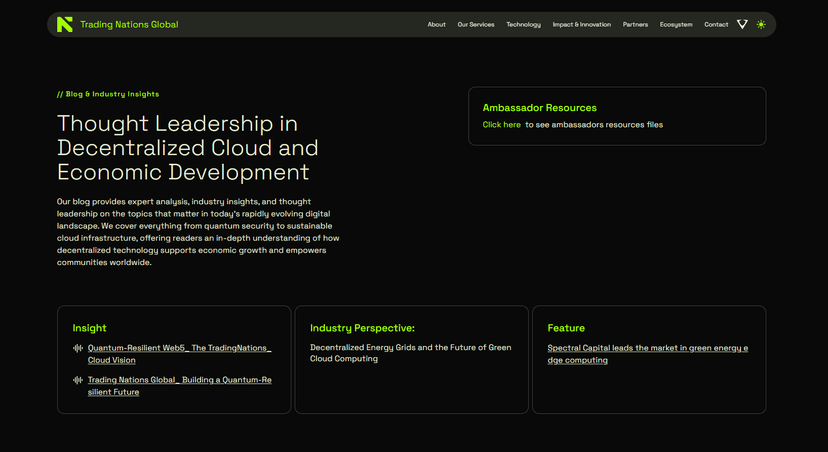
Task: Open the Trading Nations Global home link
Action: 129,24
